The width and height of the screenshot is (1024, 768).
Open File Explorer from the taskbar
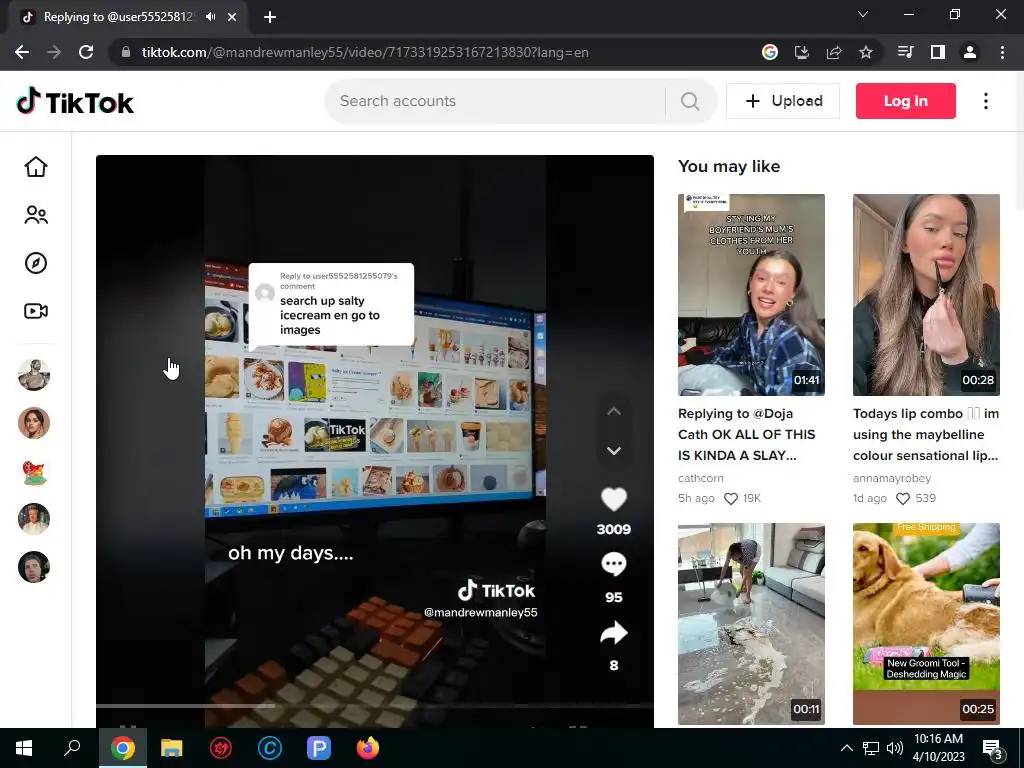pyautogui.click(x=172, y=748)
